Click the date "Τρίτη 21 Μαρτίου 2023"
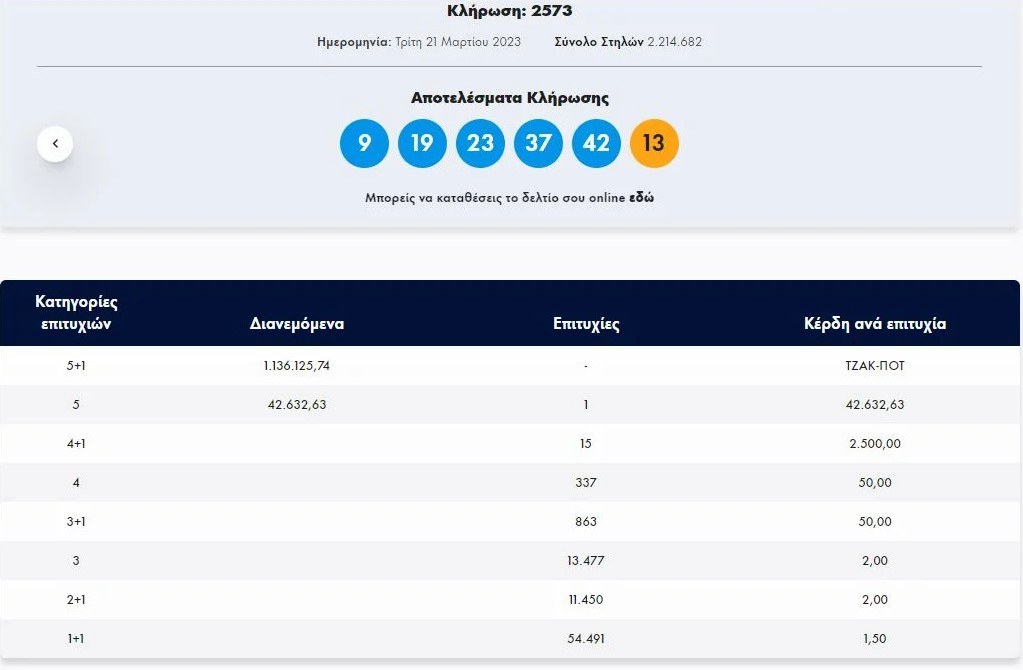This screenshot has width=1023, height=670. (x=458, y=42)
